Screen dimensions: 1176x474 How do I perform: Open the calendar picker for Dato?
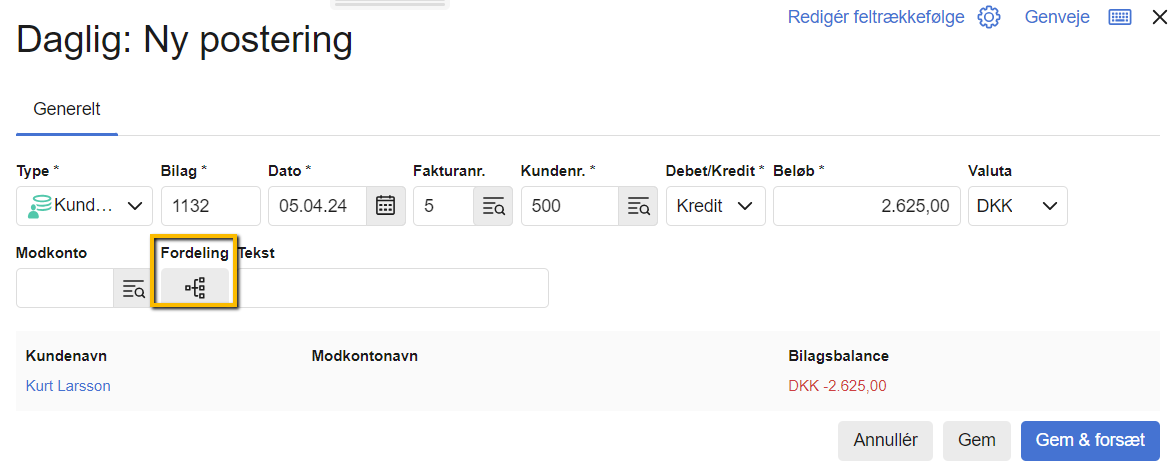click(385, 206)
